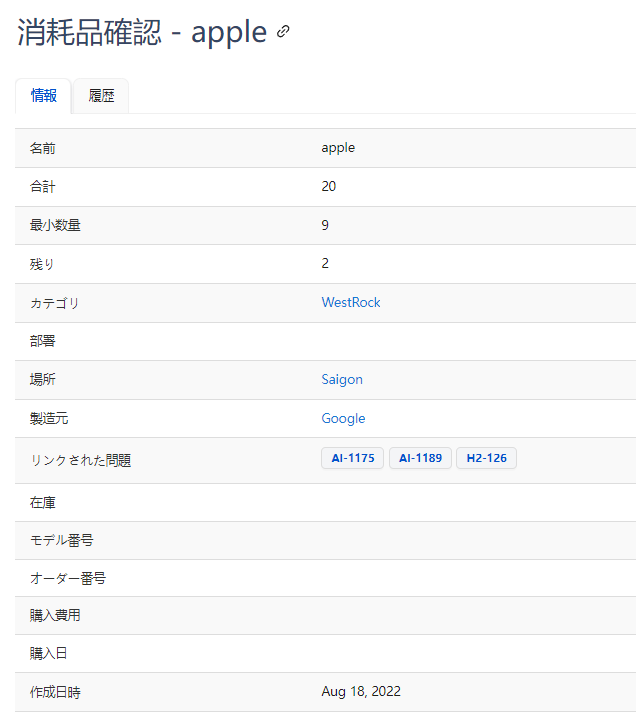The image size is (636, 718).
Task: Click the page heading 消耗品確認 - apple
Action: point(142,32)
